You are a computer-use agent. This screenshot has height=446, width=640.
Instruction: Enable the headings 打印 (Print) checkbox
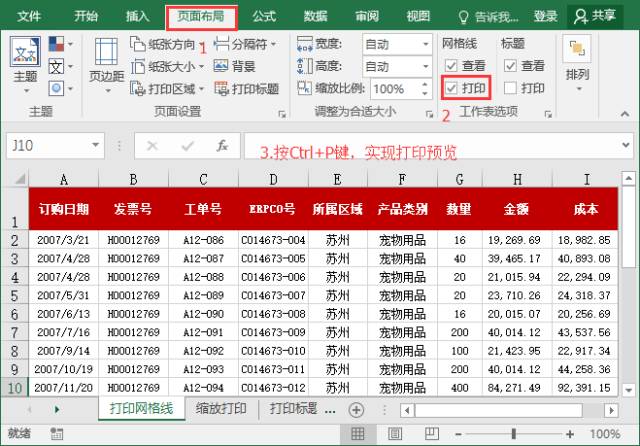(510, 88)
